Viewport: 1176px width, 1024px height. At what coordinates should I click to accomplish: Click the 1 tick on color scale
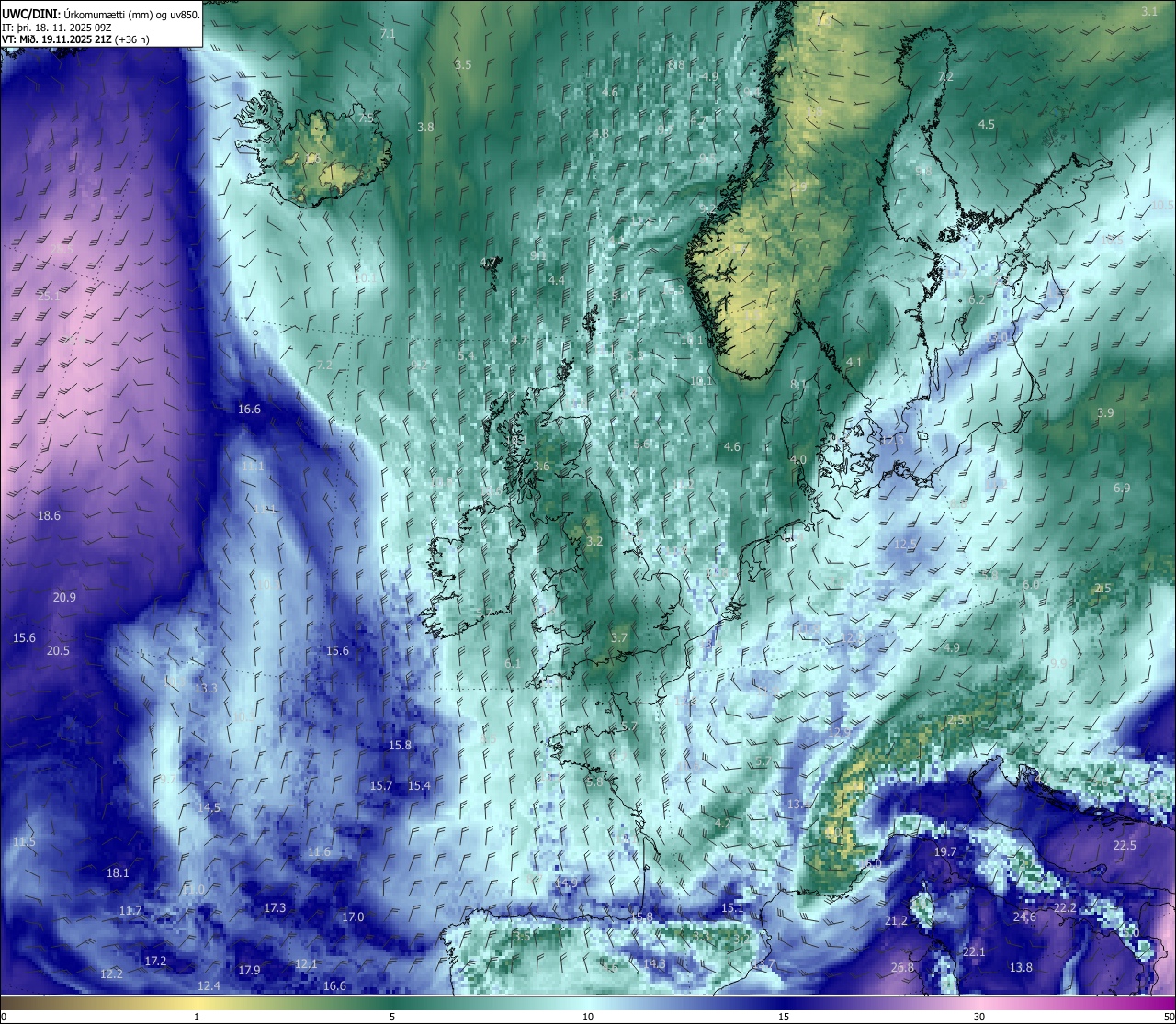197,1017
